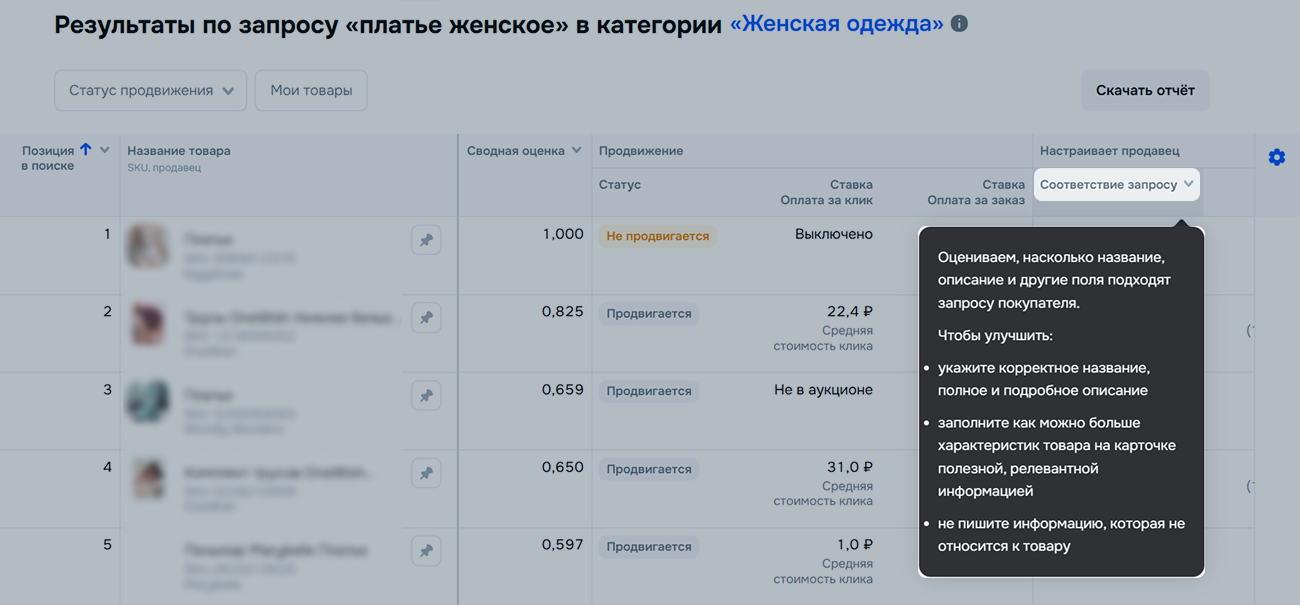Click the pin icon in row 4
The height and width of the screenshot is (605, 1300).
(x=426, y=473)
